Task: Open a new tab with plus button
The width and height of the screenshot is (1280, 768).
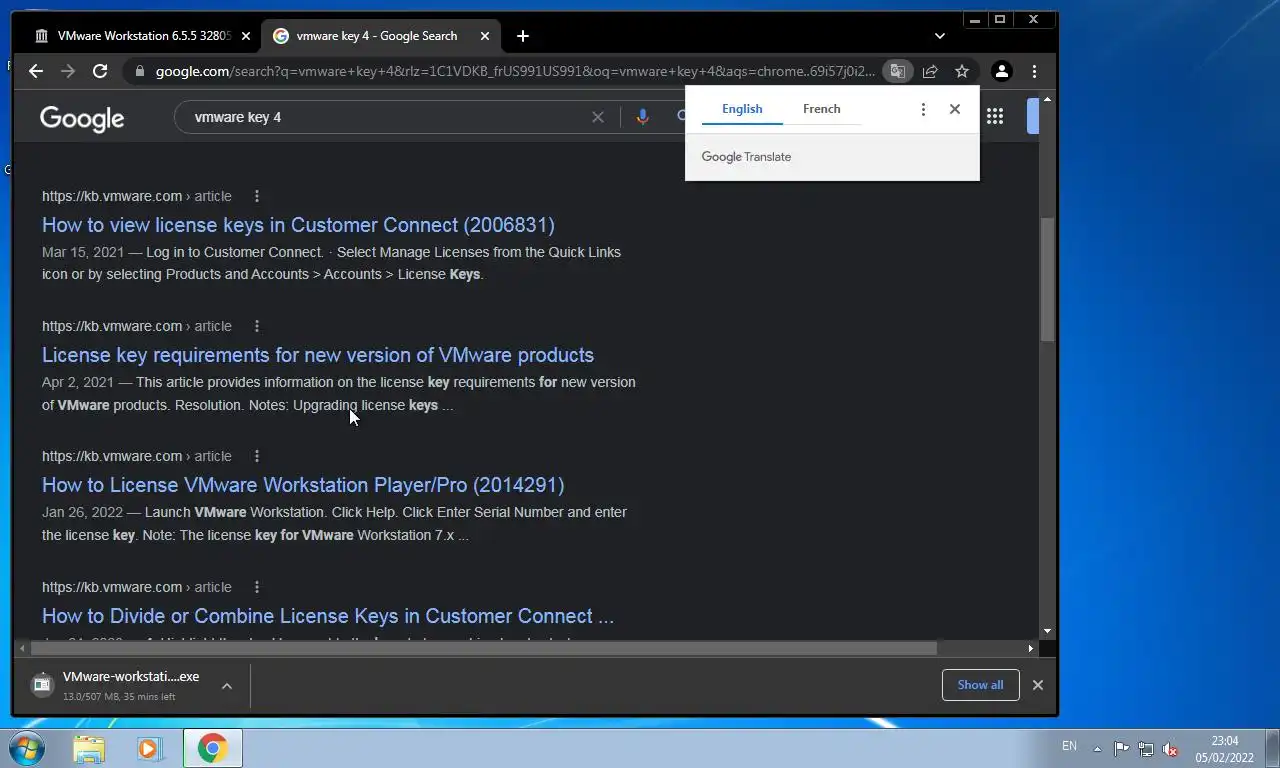Action: (522, 36)
